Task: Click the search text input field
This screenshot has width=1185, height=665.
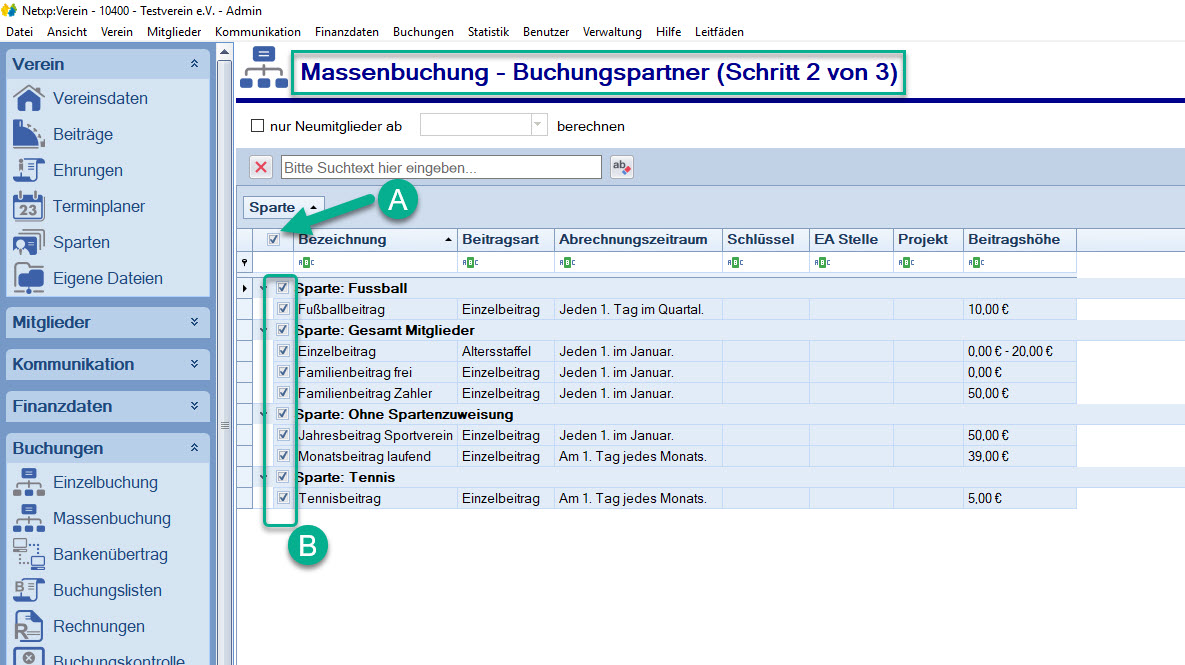Action: click(x=441, y=167)
